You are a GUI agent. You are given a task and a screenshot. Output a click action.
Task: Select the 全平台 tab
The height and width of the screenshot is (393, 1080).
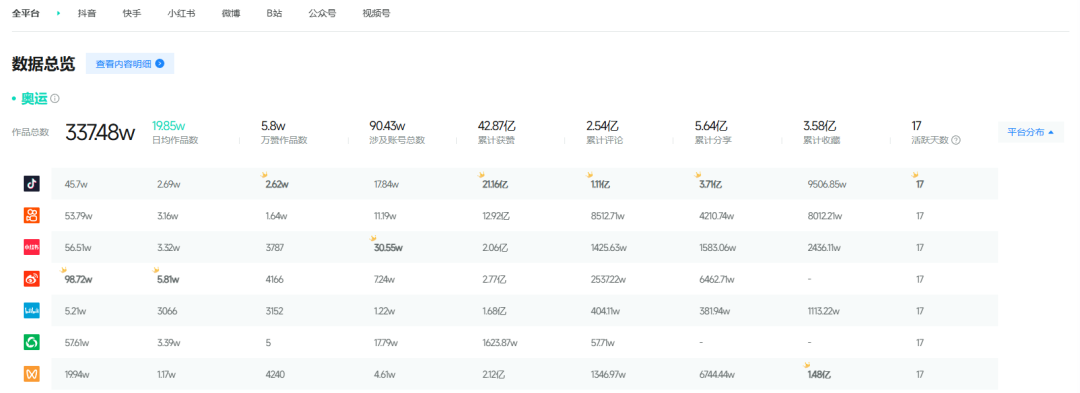[x=25, y=13]
